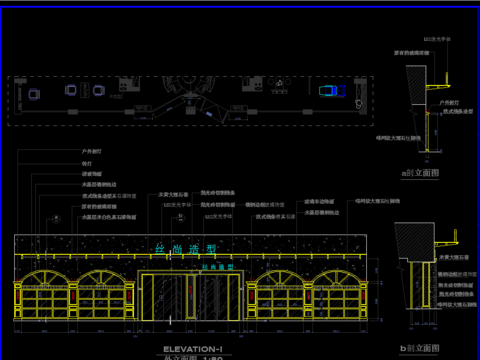Select the hatched wall block in section a
Screen dimensions: 480x360
(416, 85)
